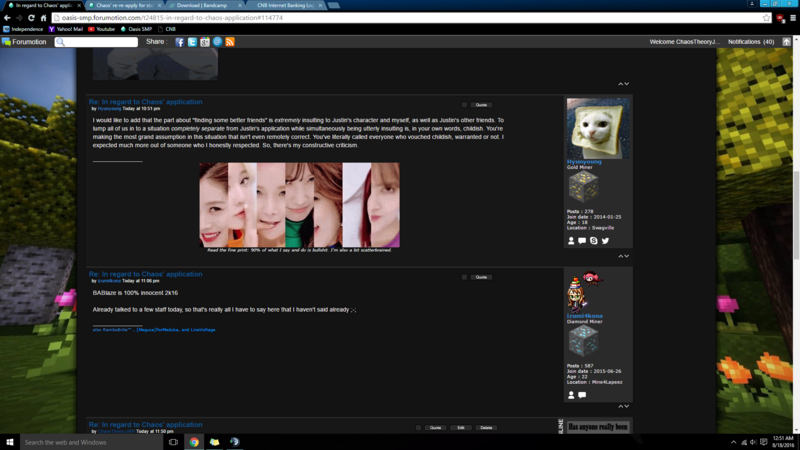Tick the multiquote checkbox on izumi4kona's post

click(464, 278)
